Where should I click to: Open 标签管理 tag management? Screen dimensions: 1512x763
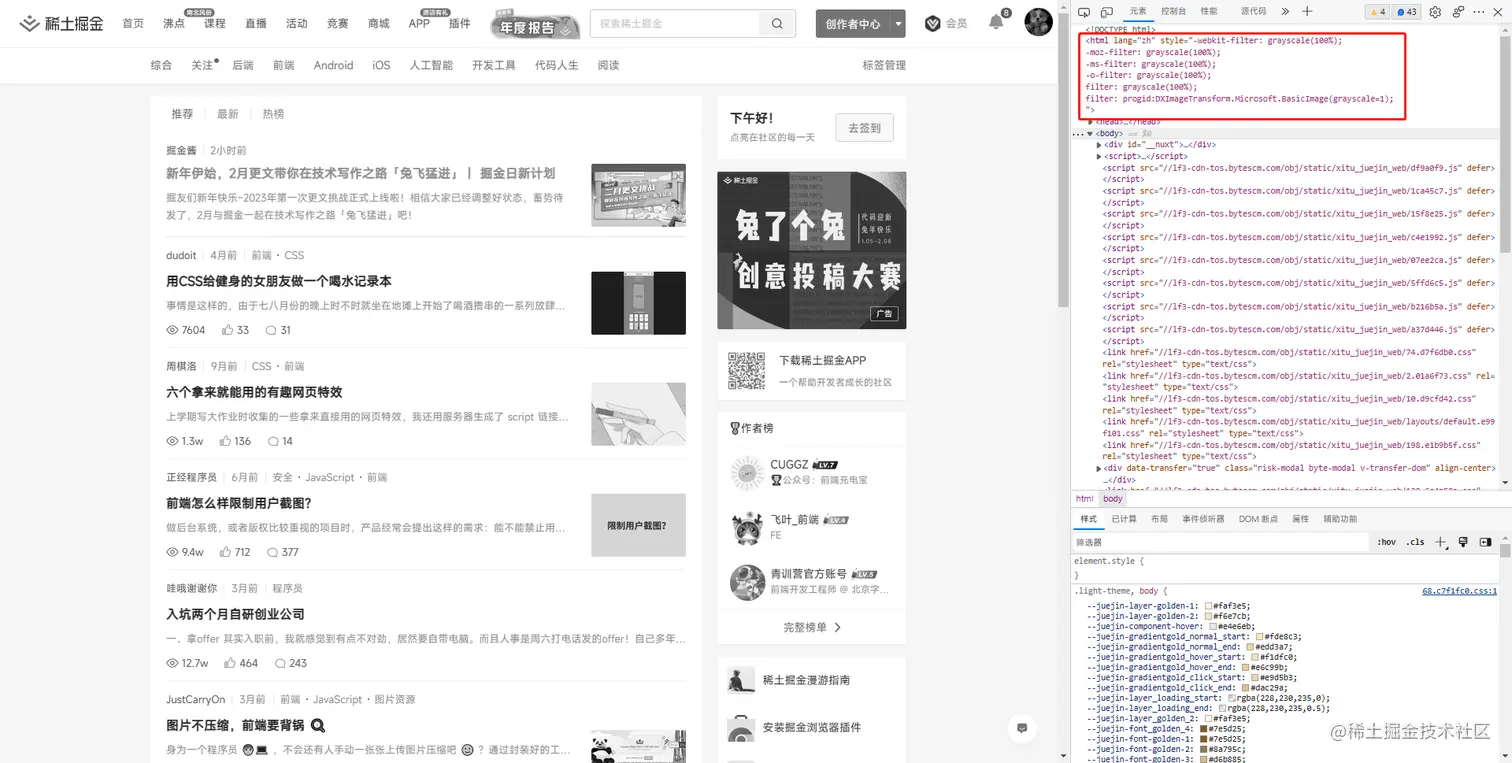point(884,65)
